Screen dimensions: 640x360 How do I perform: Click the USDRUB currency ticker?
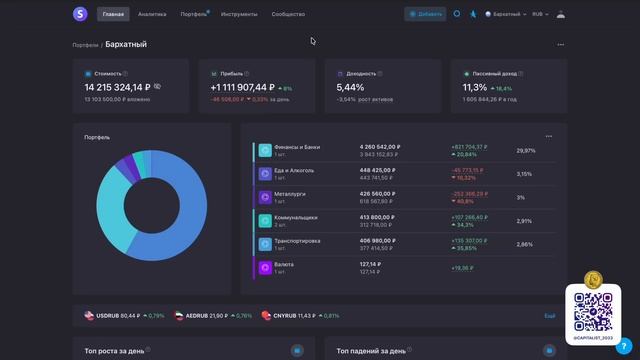click(x=124, y=316)
